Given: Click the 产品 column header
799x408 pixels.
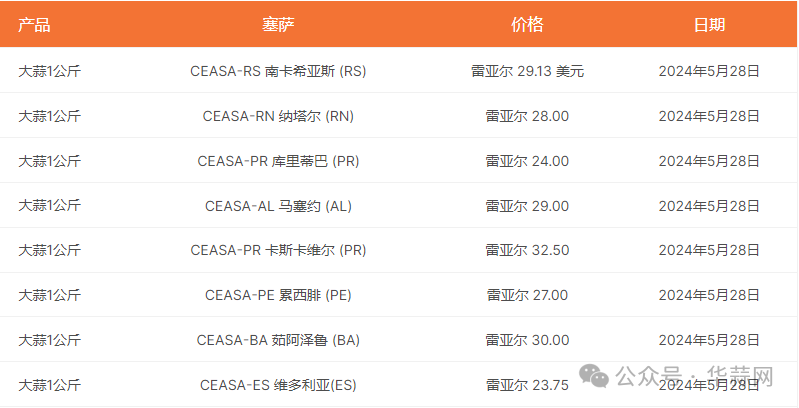Looking at the screenshot, I should (x=34, y=24).
